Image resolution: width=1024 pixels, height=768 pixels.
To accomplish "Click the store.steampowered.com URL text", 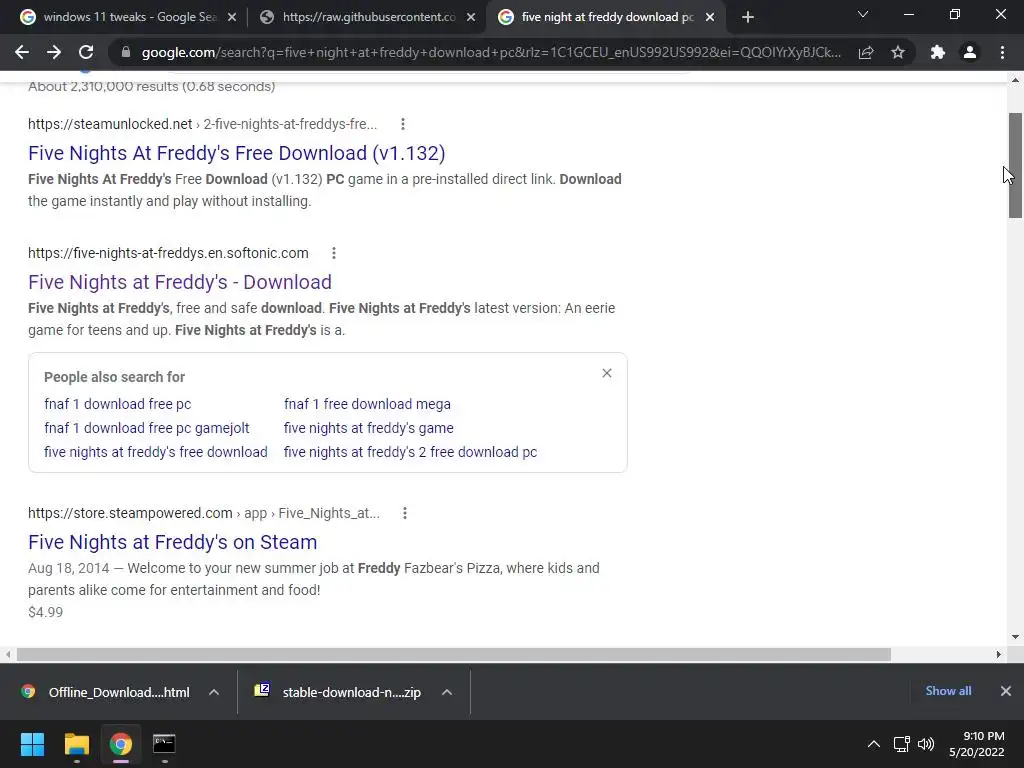I will click(x=130, y=513).
